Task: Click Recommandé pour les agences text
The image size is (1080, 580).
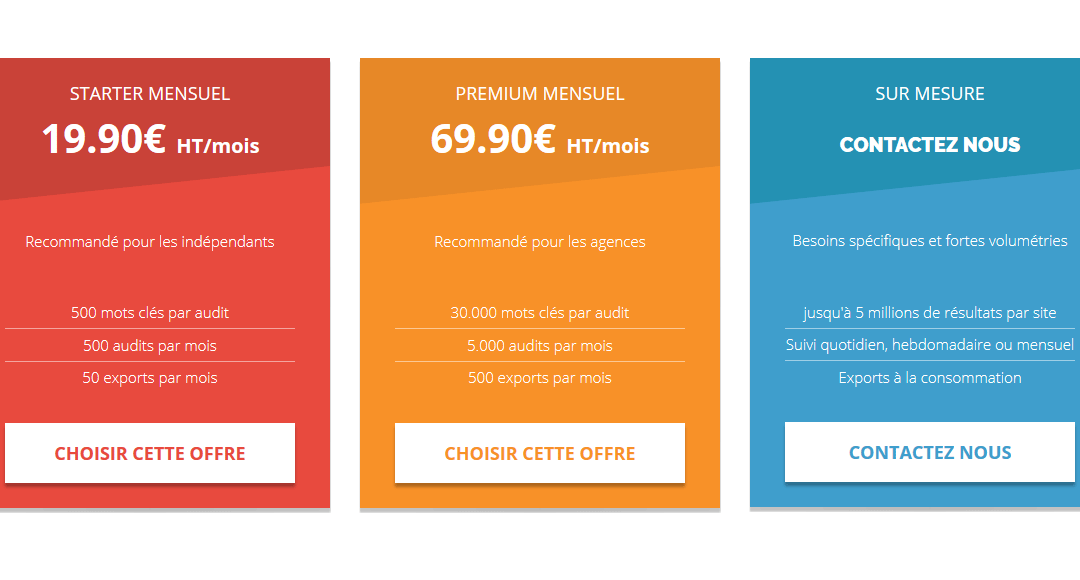Action: [x=540, y=242]
